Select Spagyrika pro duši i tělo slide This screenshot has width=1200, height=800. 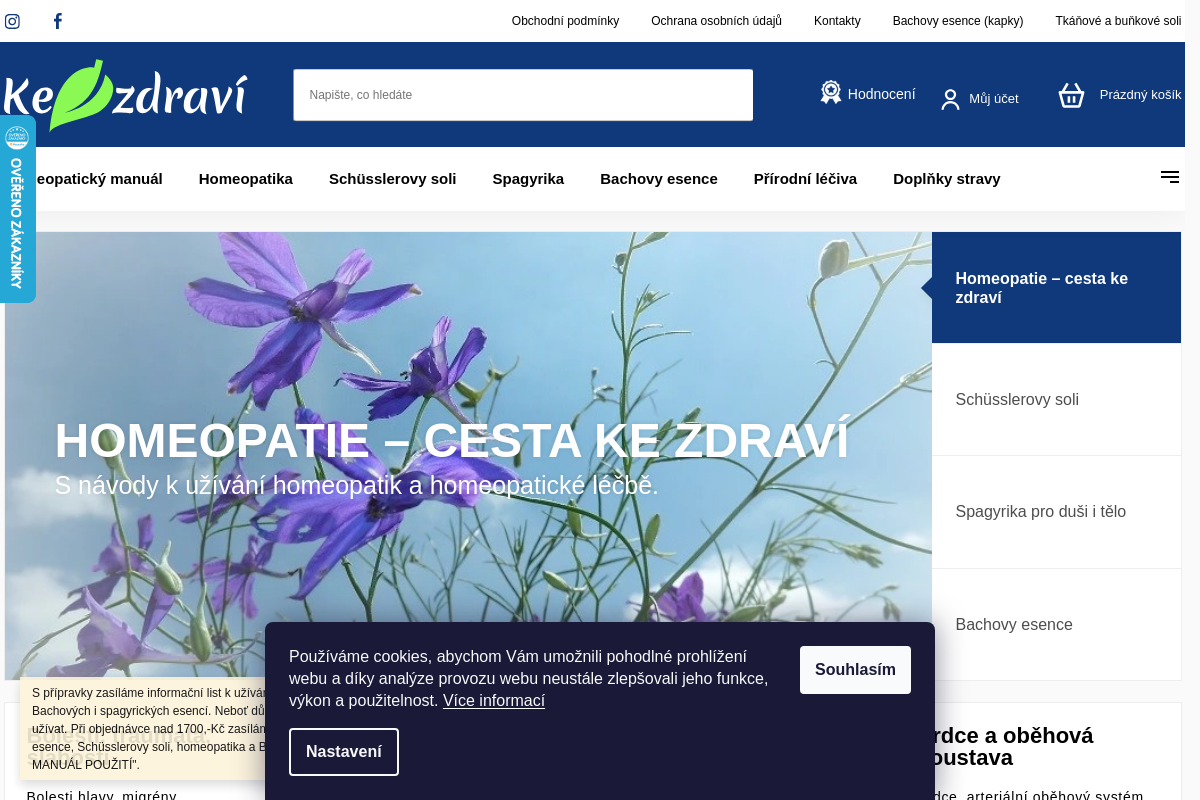pyautogui.click(x=1056, y=512)
